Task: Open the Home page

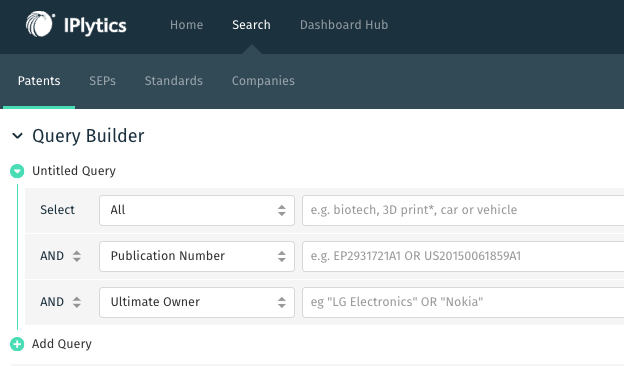Action: pyautogui.click(x=186, y=25)
